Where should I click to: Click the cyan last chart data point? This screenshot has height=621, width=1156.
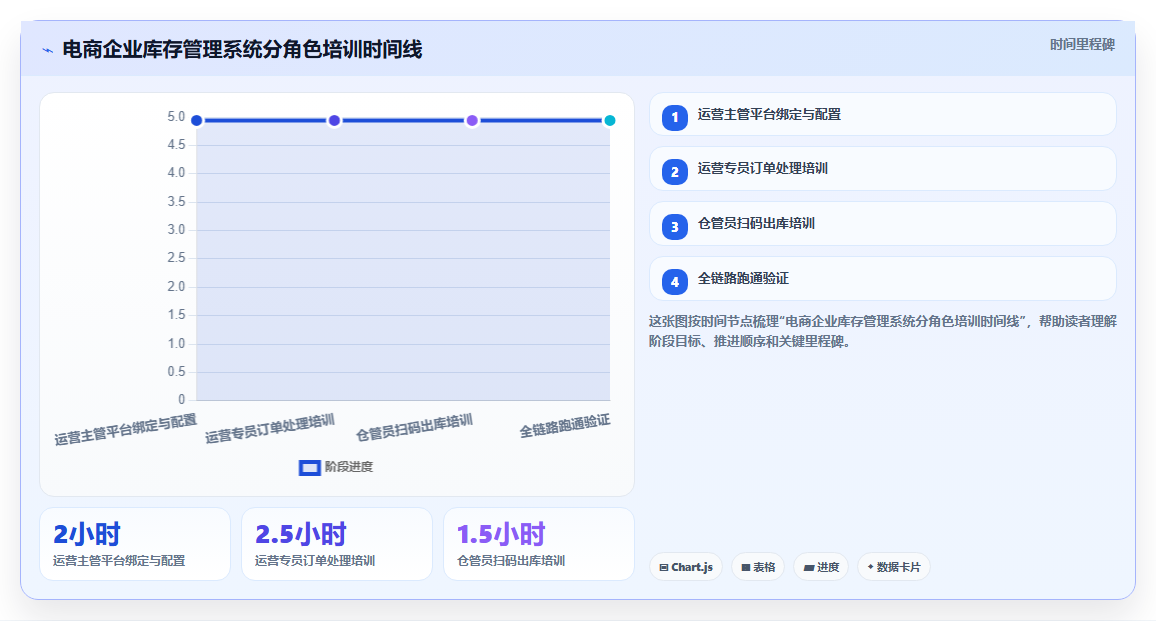click(610, 120)
